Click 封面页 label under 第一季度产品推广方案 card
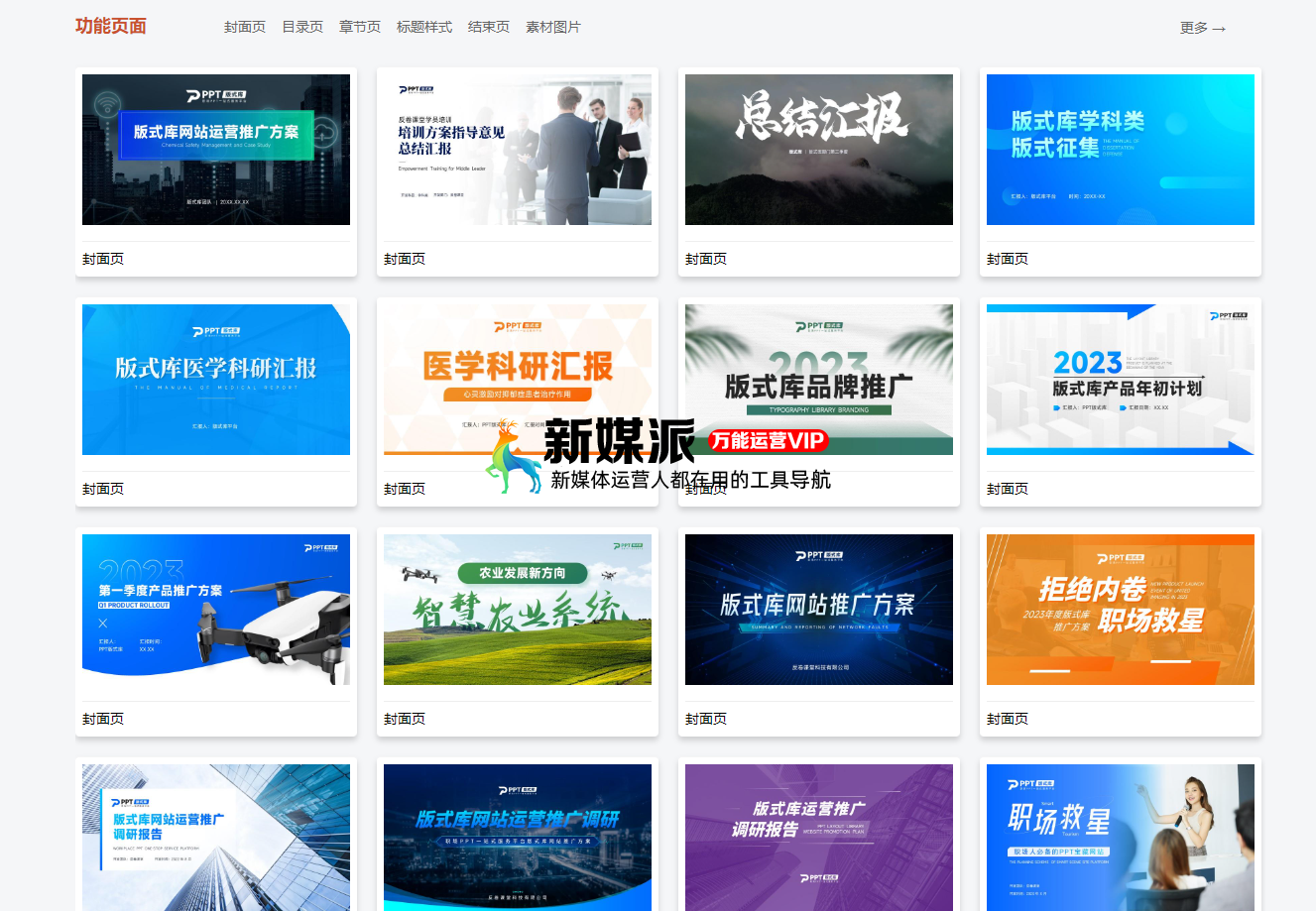The width and height of the screenshot is (1316, 911). pyautogui.click(x=103, y=719)
